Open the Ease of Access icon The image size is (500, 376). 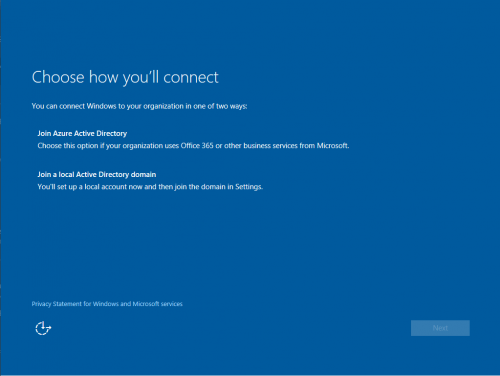point(43,328)
